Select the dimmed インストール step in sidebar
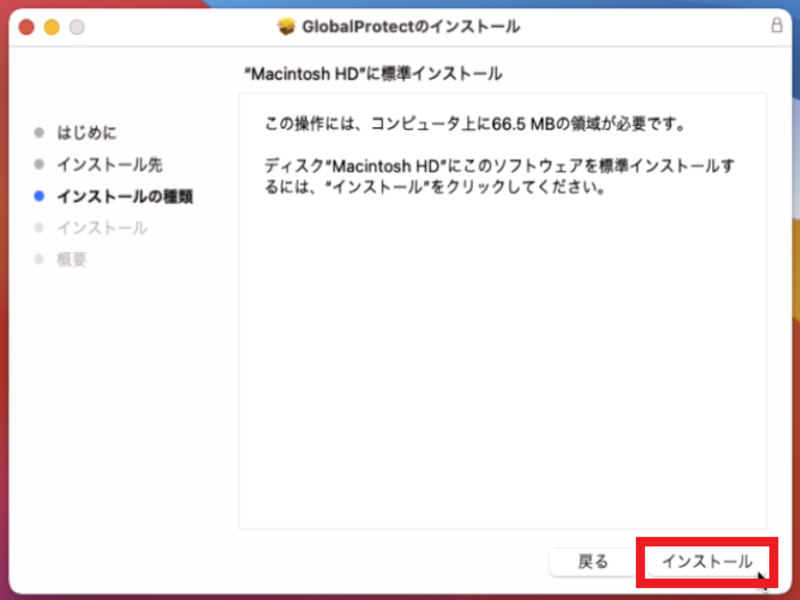 pos(102,228)
